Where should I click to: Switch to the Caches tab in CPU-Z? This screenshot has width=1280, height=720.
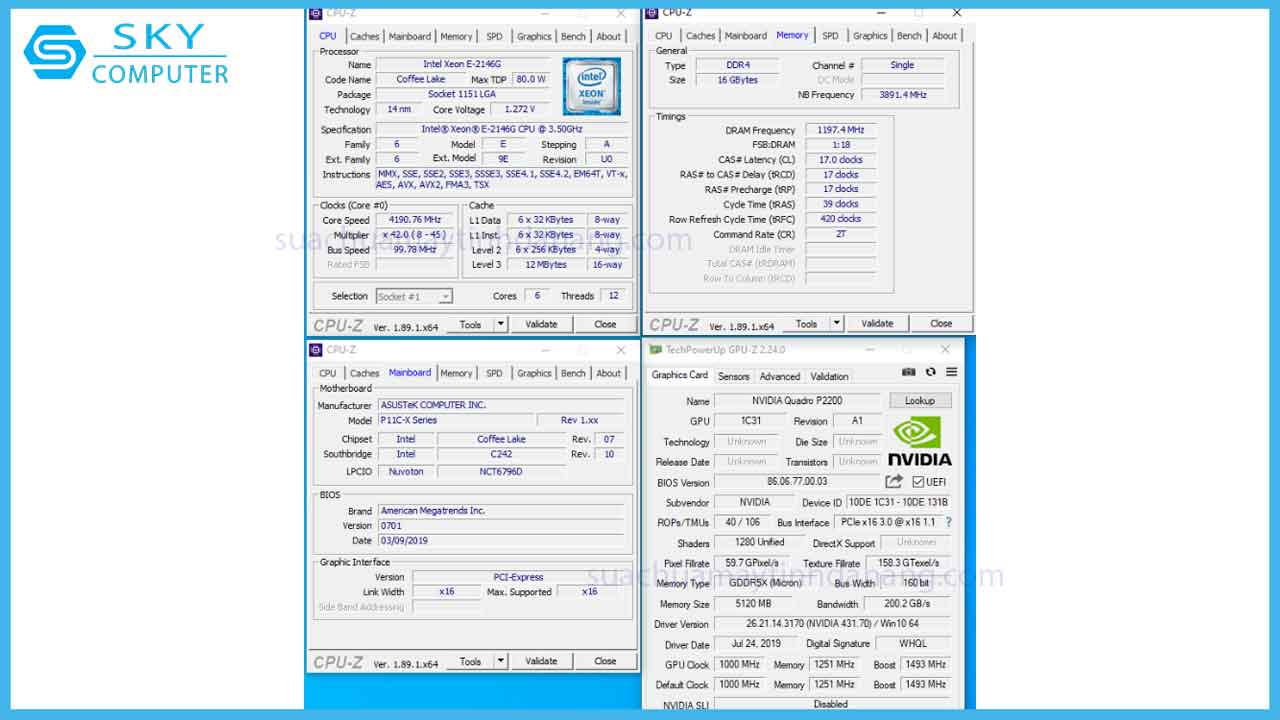(x=364, y=35)
